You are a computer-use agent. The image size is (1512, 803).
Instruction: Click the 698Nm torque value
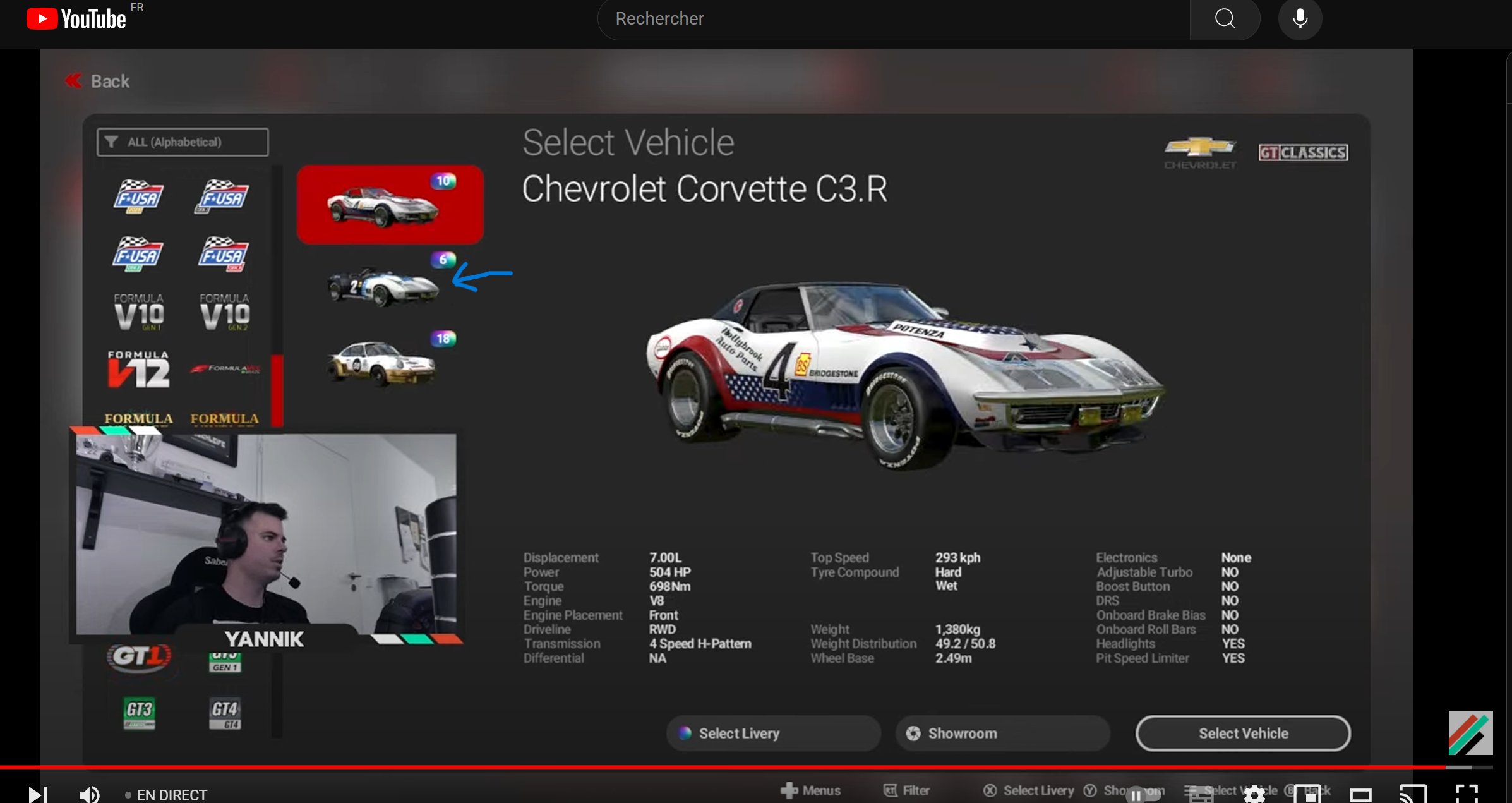click(x=669, y=586)
